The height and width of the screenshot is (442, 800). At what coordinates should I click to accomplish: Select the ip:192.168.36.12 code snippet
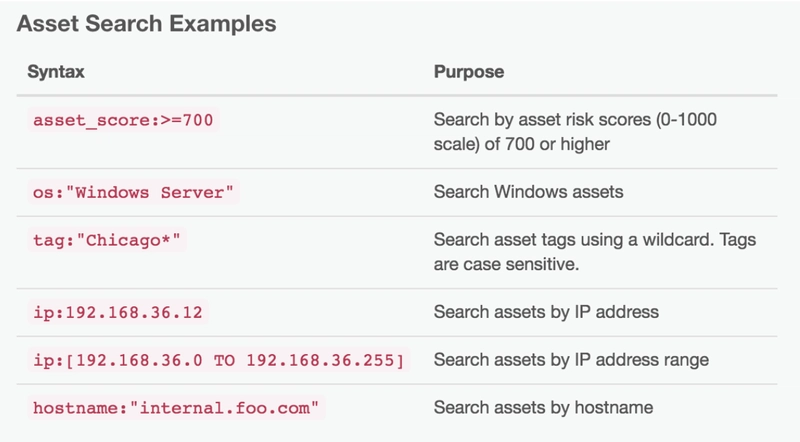point(118,312)
